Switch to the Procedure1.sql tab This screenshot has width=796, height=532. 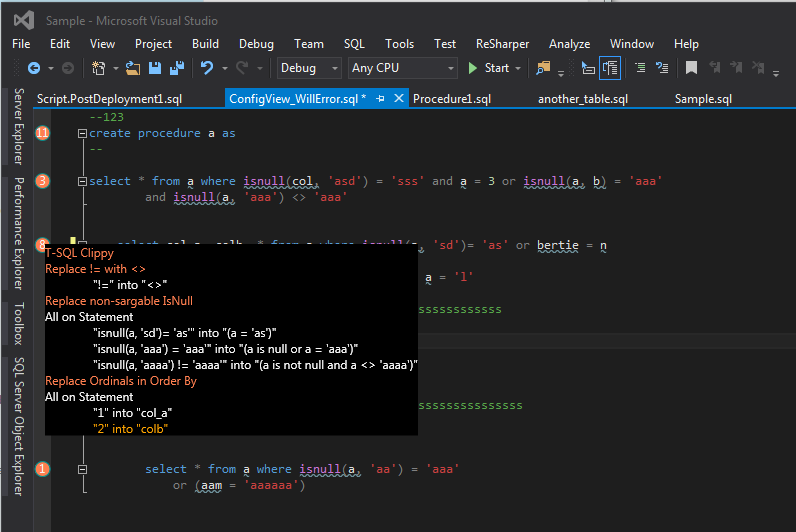(452, 98)
